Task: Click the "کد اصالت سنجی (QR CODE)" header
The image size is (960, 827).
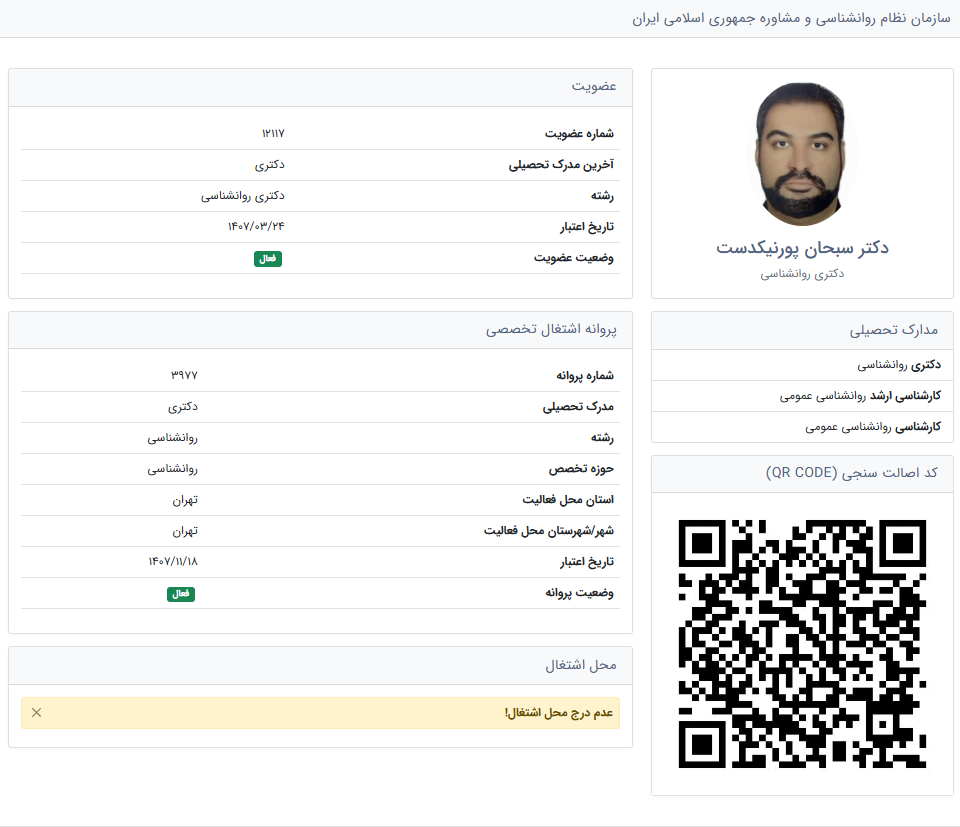Action: pos(802,474)
